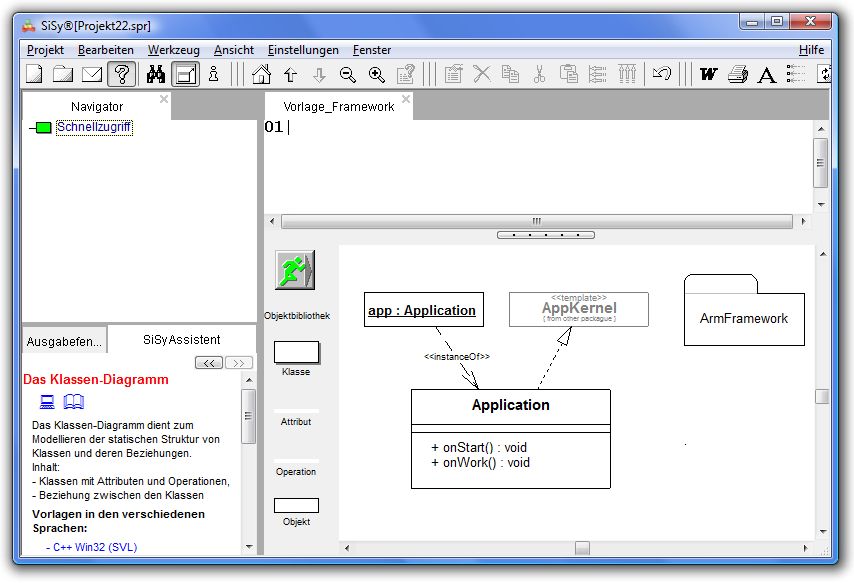This screenshot has width=854, height=583.
Task: Click the horizontal align arrows icon
Action: [x=597, y=74]
